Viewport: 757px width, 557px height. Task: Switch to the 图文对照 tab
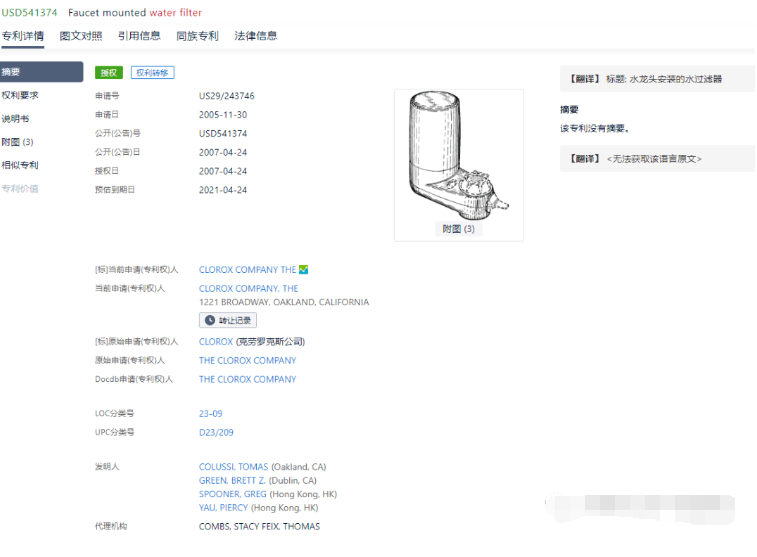[81, 36]
